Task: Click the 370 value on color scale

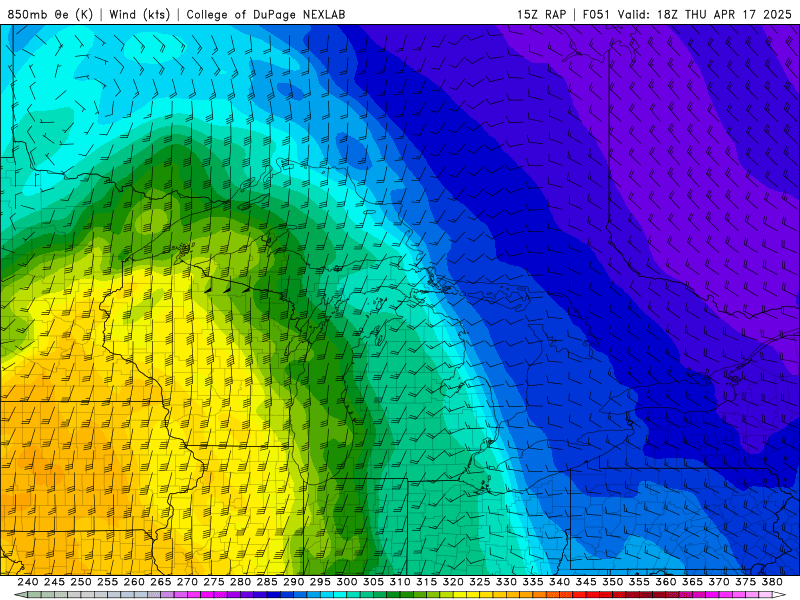Action: point(719,582)
